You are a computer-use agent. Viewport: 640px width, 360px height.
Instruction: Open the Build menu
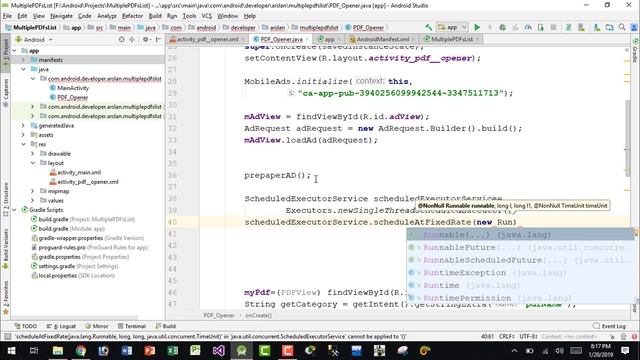155,16
